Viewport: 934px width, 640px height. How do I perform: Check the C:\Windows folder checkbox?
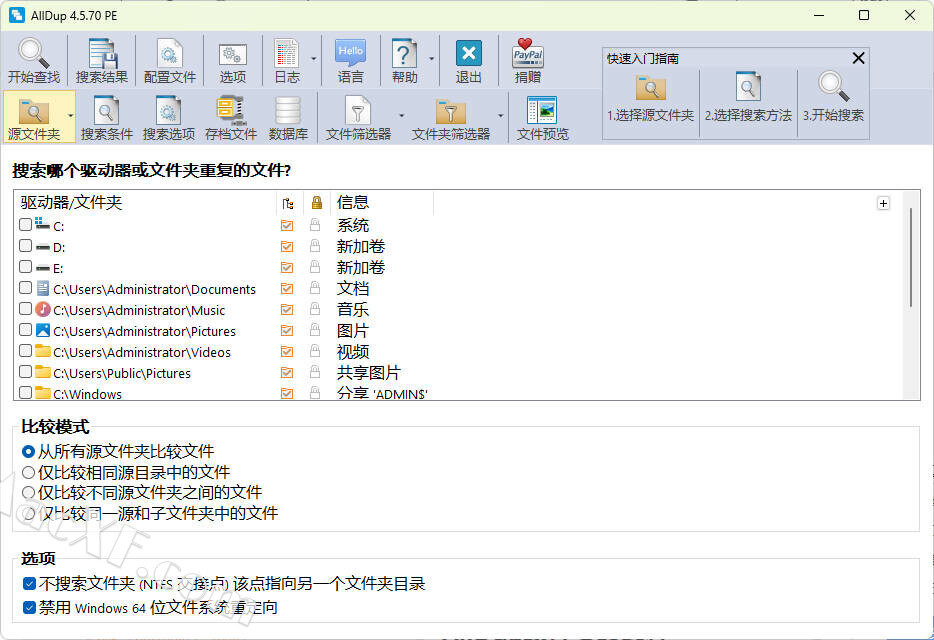(x=25, y=393)
